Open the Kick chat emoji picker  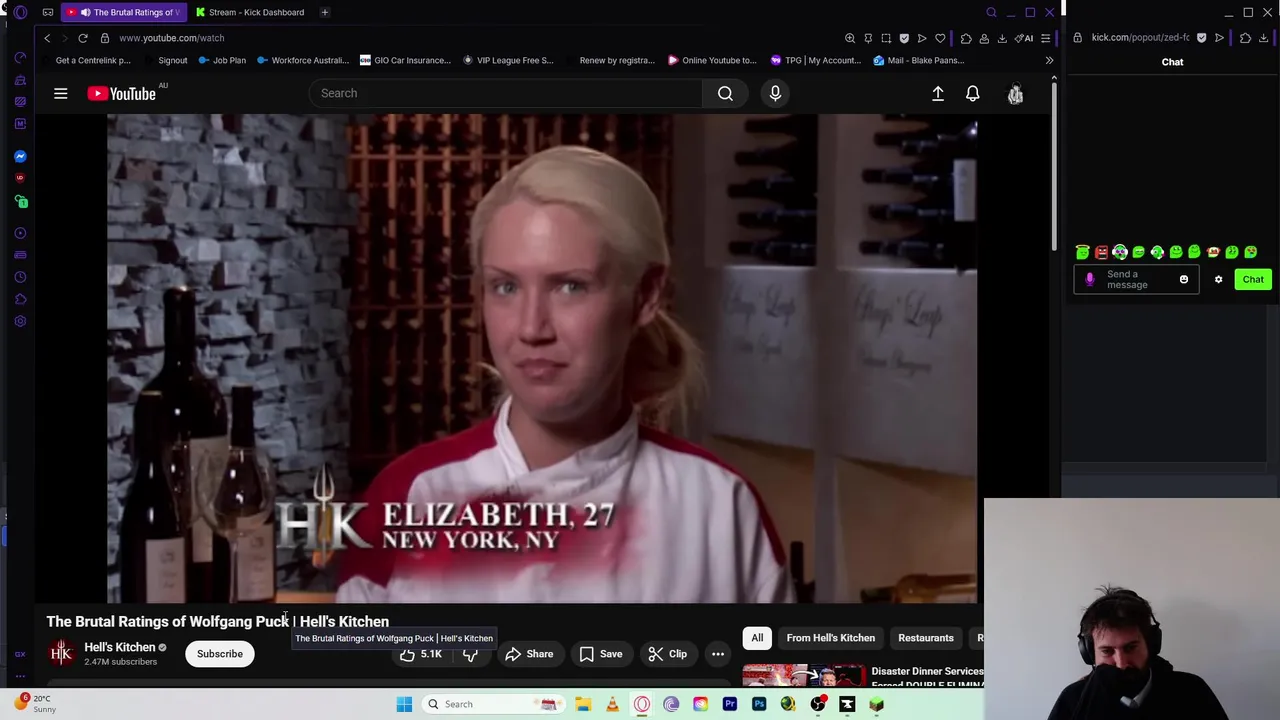(1184, 279)
